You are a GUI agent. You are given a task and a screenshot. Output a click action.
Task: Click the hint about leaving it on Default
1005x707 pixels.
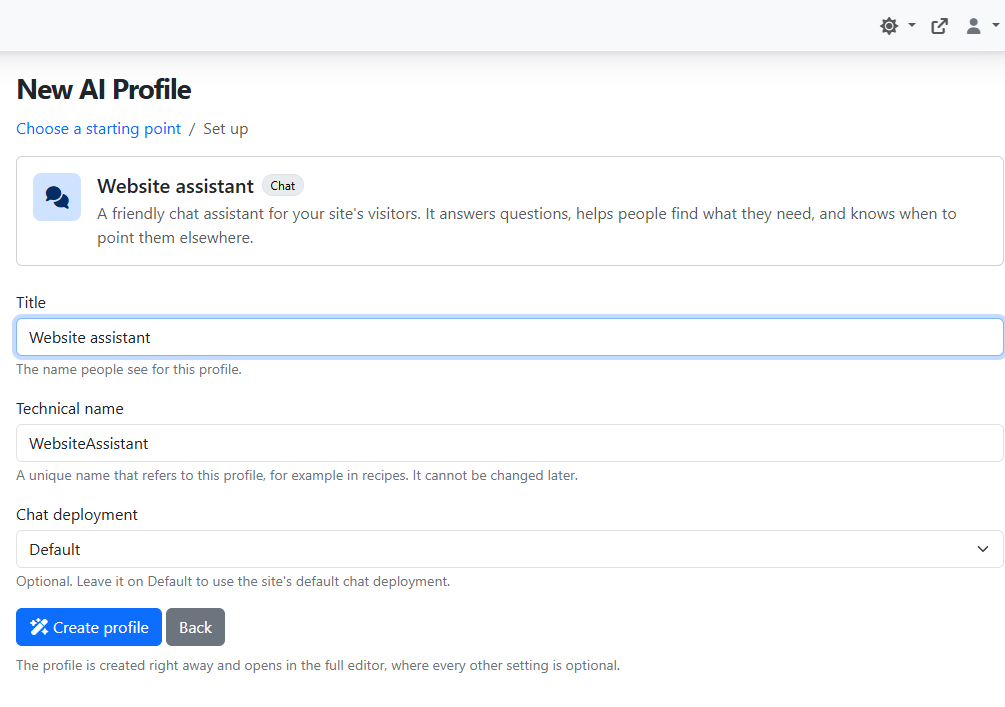233,581
